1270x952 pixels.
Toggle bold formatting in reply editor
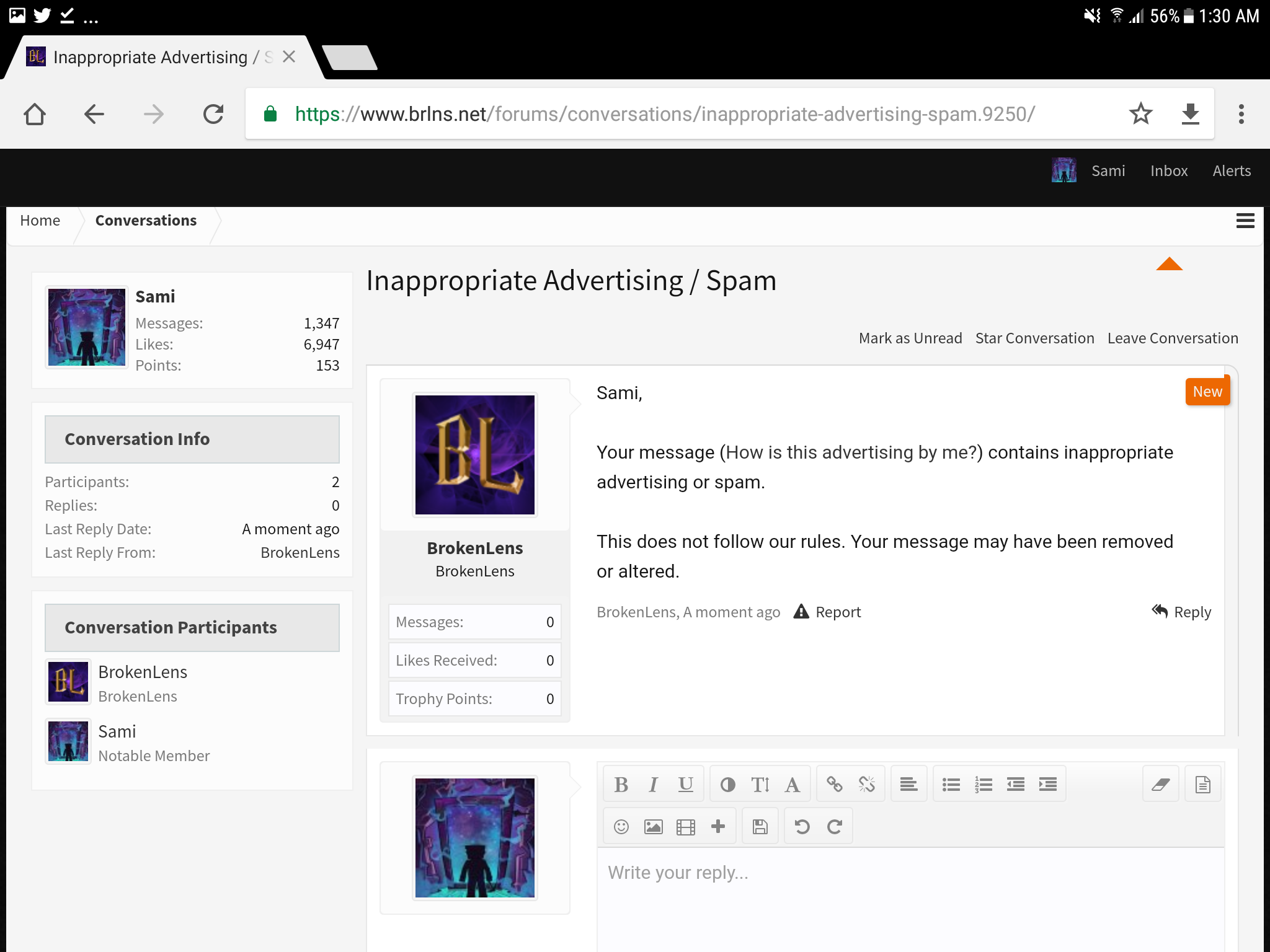(621, 785)
